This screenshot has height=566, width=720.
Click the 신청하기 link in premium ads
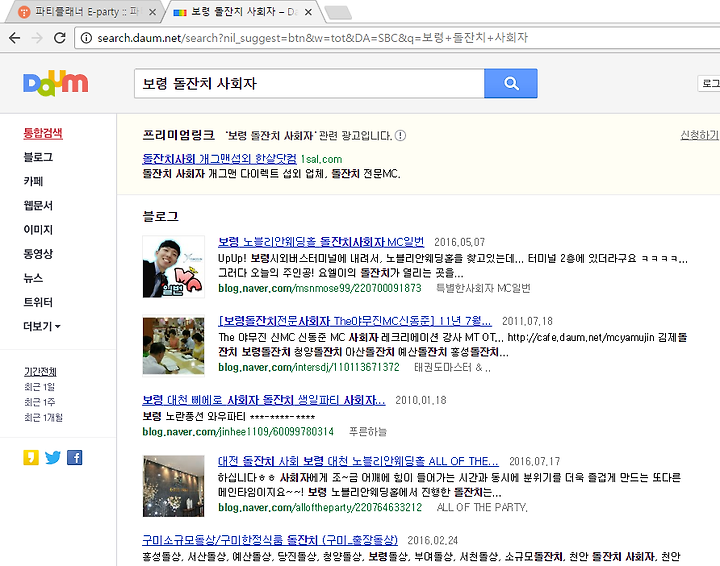pos(699,135)
